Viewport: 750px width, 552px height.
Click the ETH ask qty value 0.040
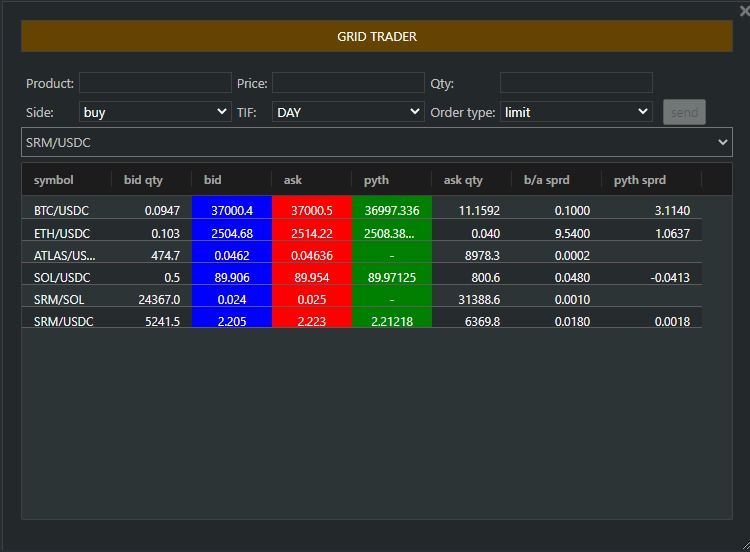[485, 233]
